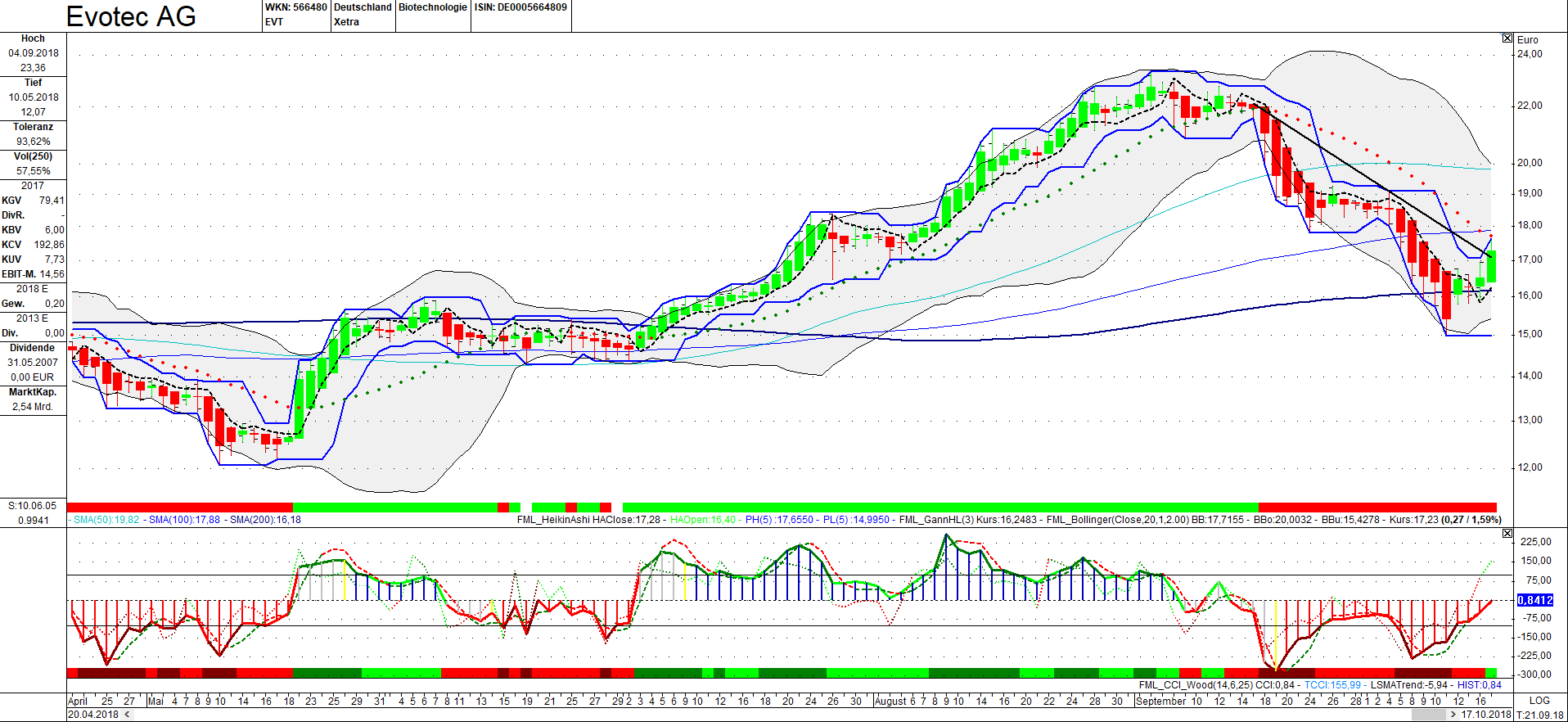Click the Xetra exchange label
1568x722 pixels.
pyautogui.click(x=347, y=22)
